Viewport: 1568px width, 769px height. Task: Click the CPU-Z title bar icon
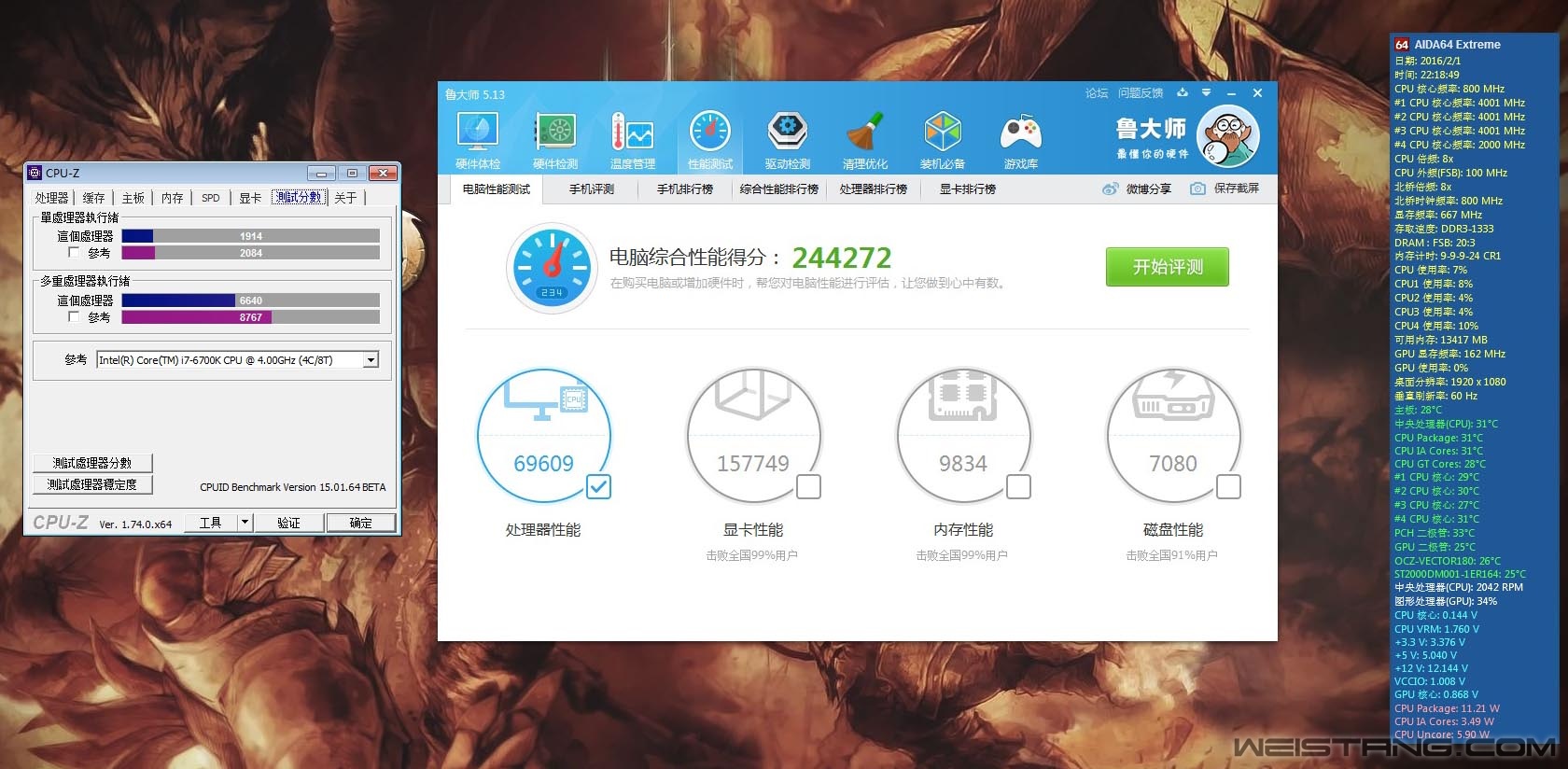35,173
